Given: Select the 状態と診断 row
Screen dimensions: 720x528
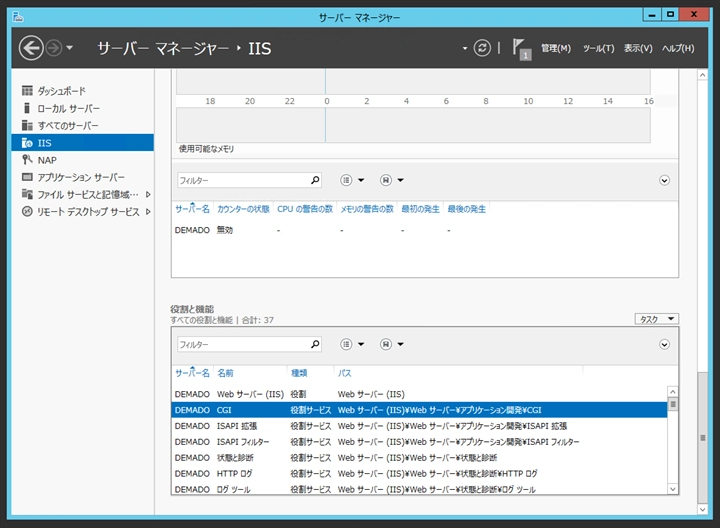Looking at the screenshot, I should click(419, 457).
